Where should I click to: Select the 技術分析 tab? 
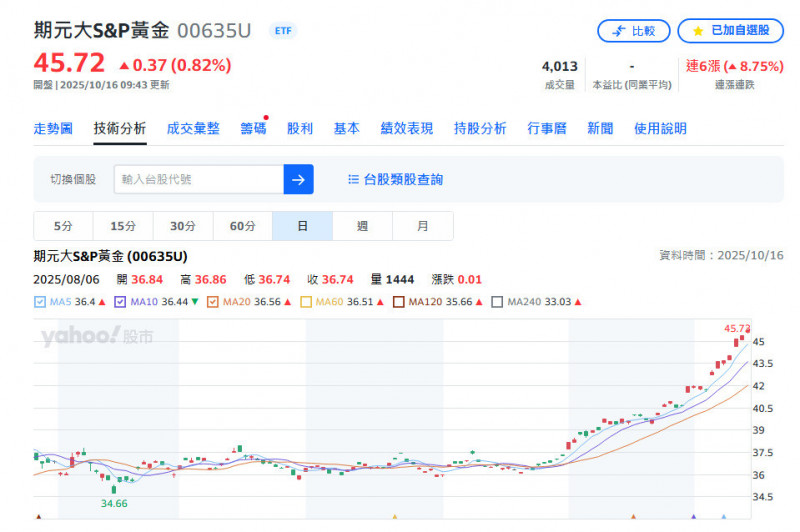tap(120, 129)
